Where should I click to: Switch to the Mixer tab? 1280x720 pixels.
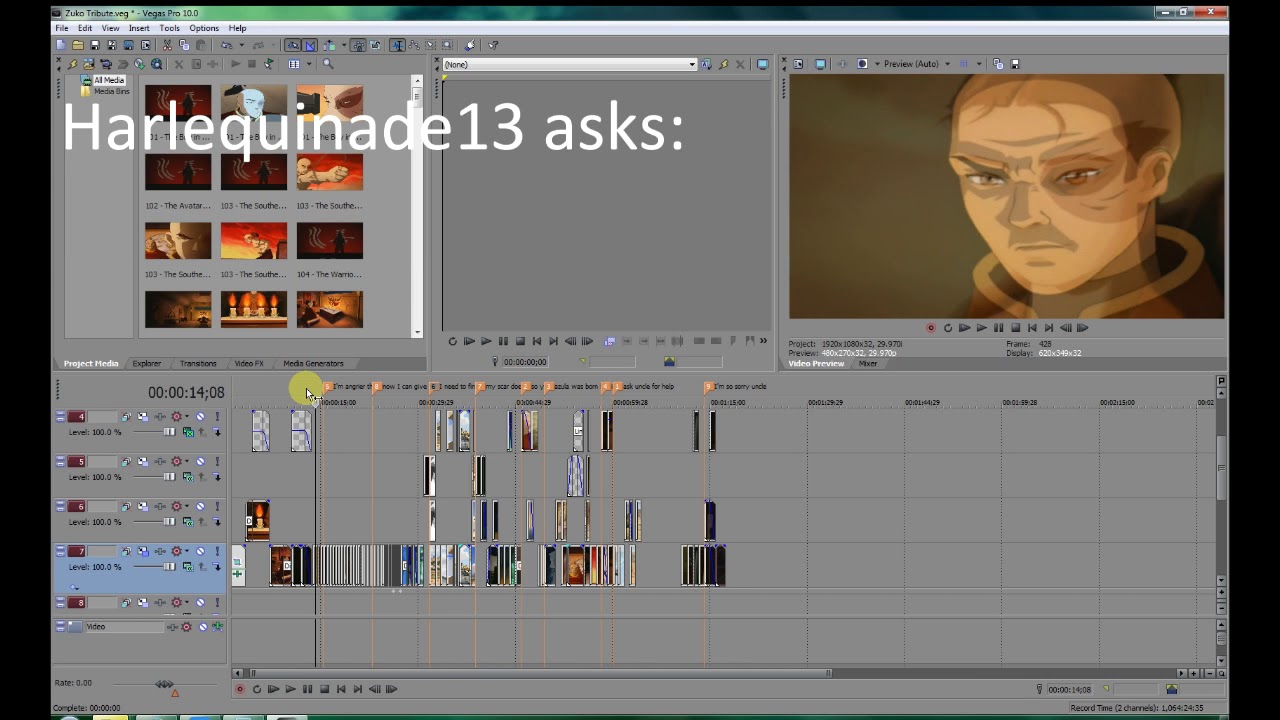pos(868,364)
